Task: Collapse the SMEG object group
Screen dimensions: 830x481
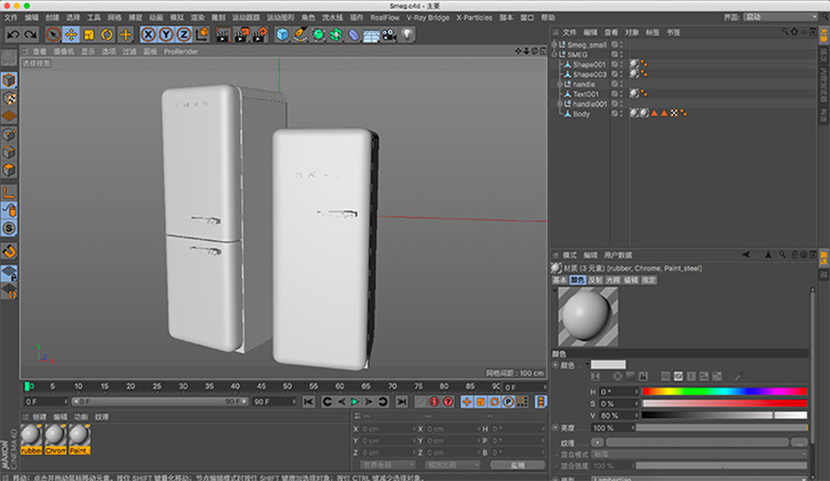Action: coord(554,54)
